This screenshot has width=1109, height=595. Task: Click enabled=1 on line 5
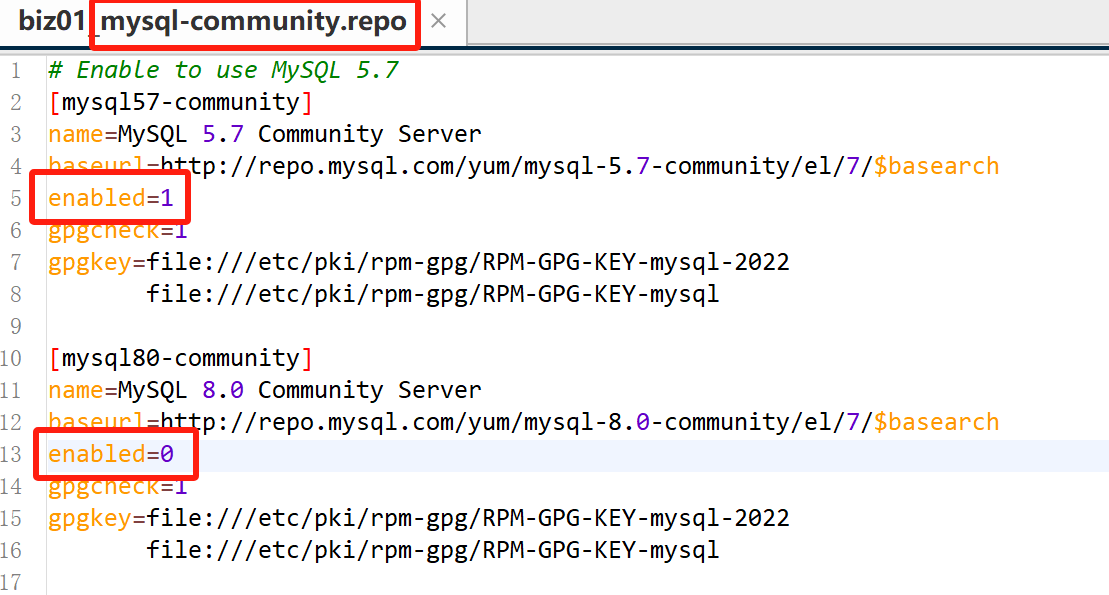coord(110,198)
